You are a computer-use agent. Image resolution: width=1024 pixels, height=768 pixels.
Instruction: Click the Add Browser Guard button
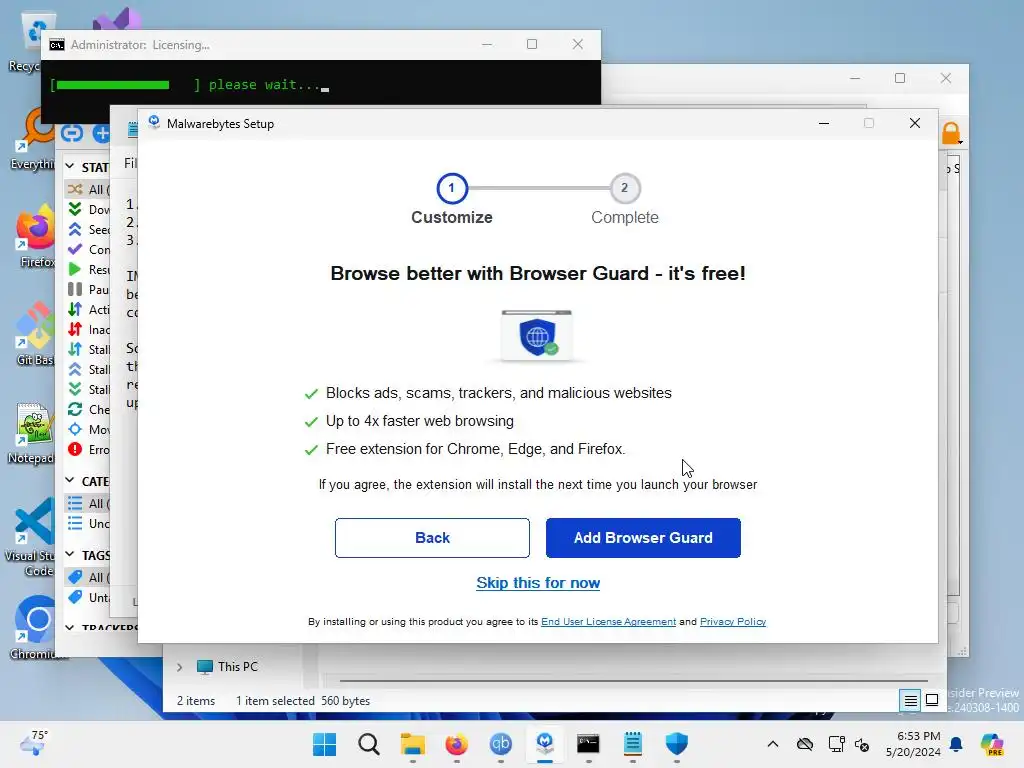click(643, 537)
